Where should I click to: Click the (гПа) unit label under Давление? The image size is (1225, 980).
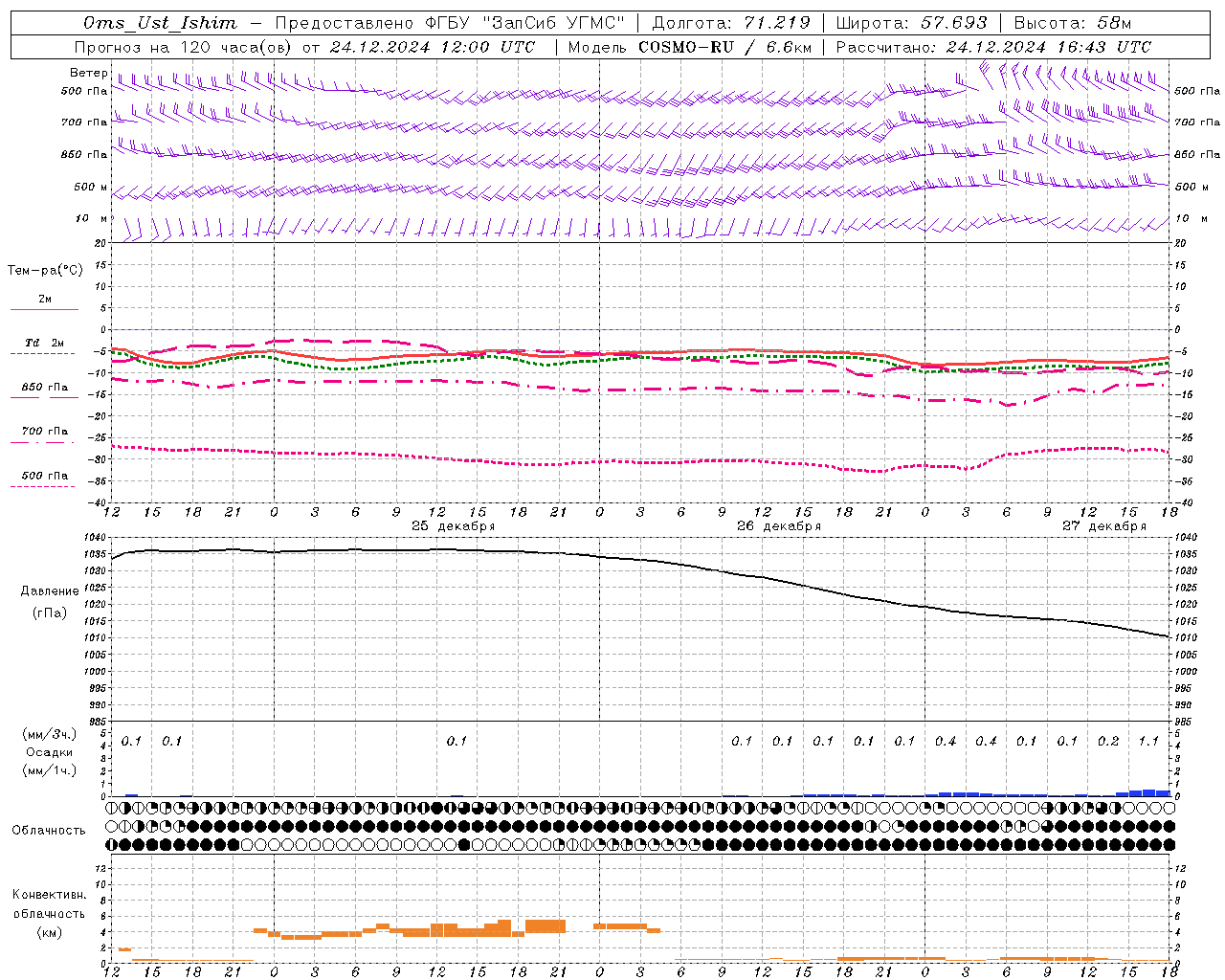coord(50,612)
